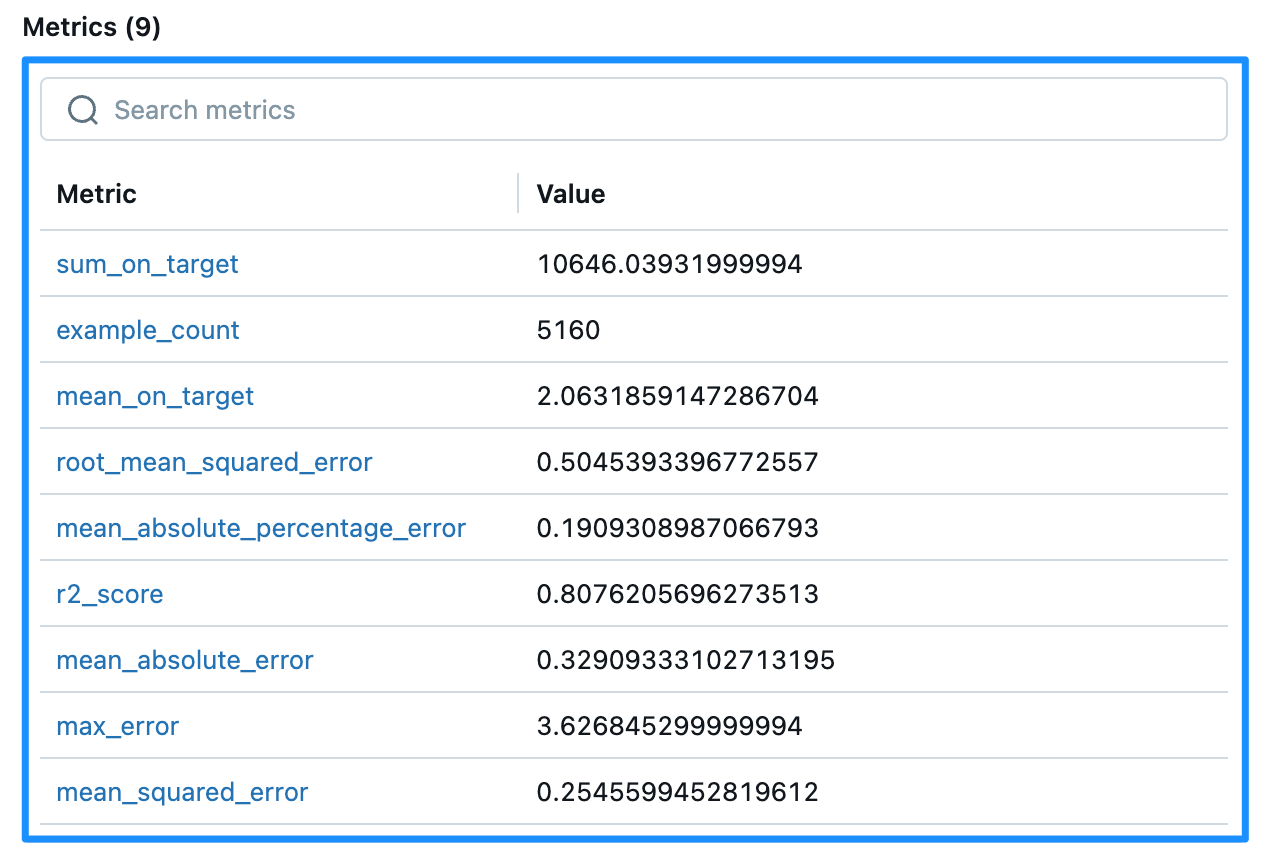The width and height of the screenshot is (1269, 855).
Task: Open the r2_score metric link
Action: pyautogui.click(x=110, y=594)
